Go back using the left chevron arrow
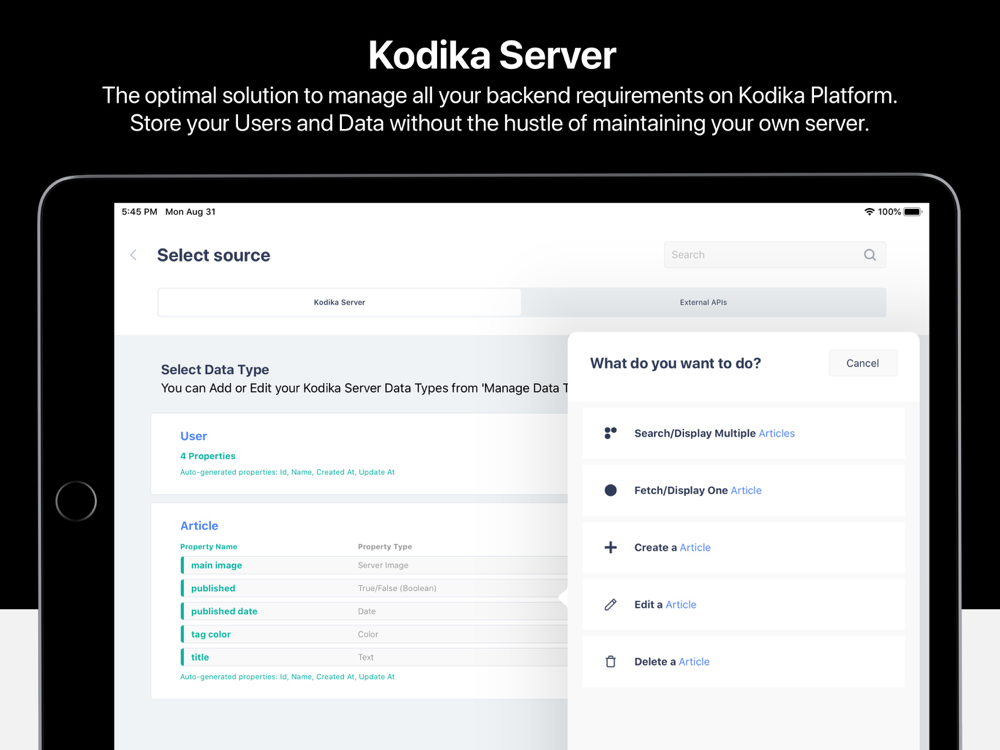 [x=133, y=255]
